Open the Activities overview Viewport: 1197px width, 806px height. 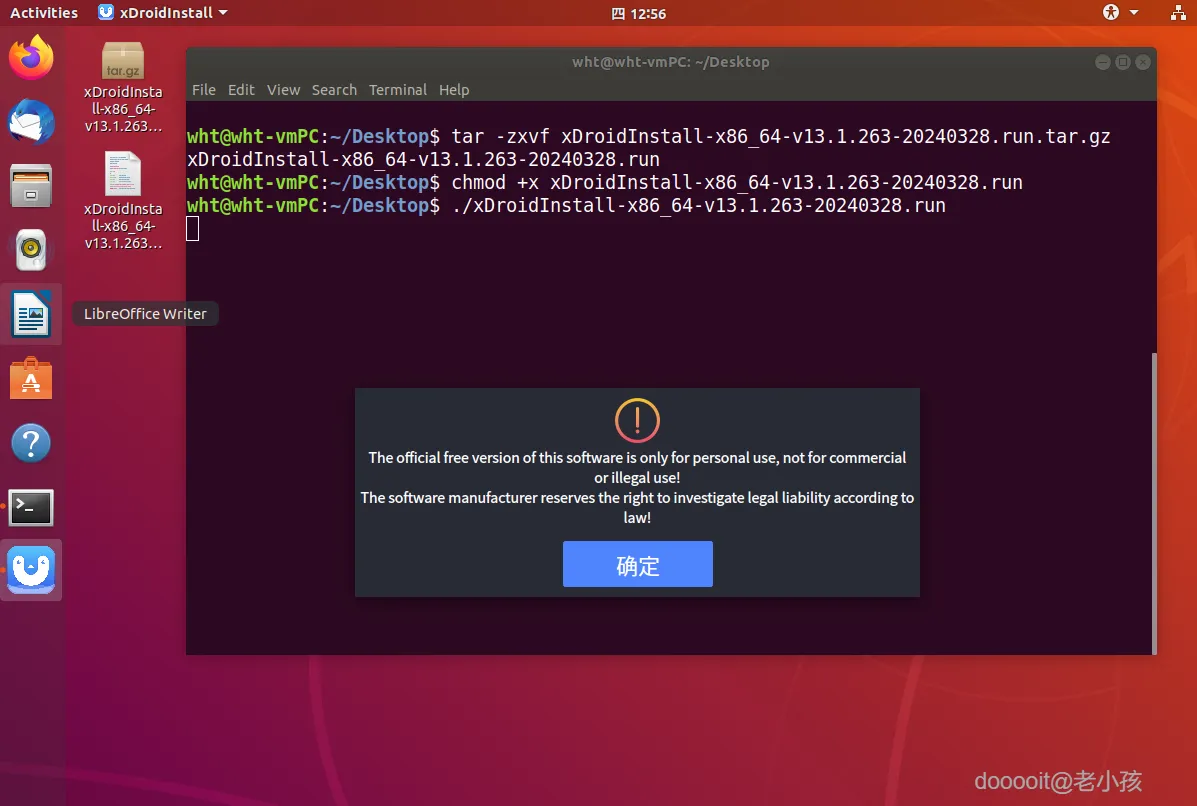[44, 12]
